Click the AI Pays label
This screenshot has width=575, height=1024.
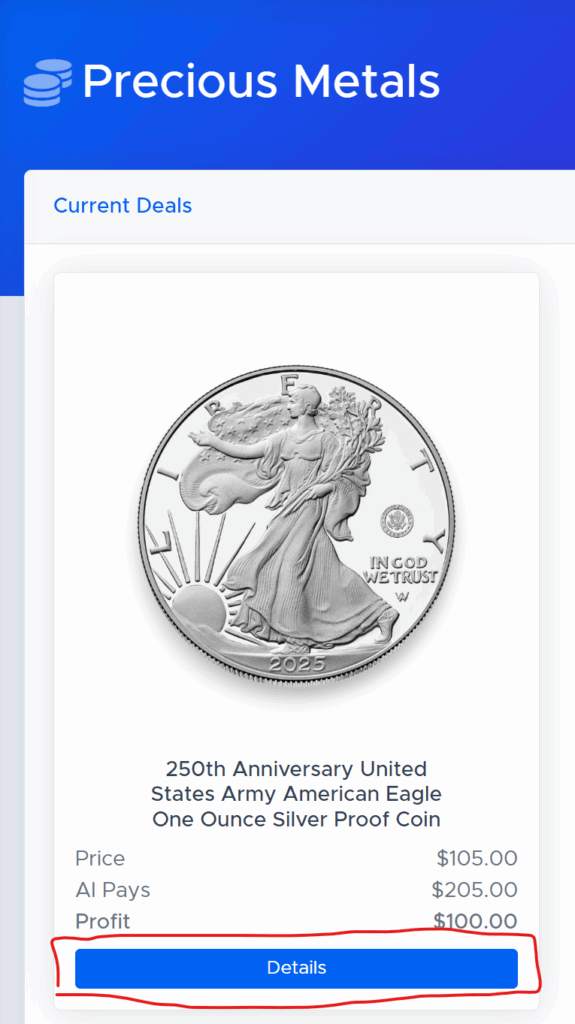pos(112,889)
